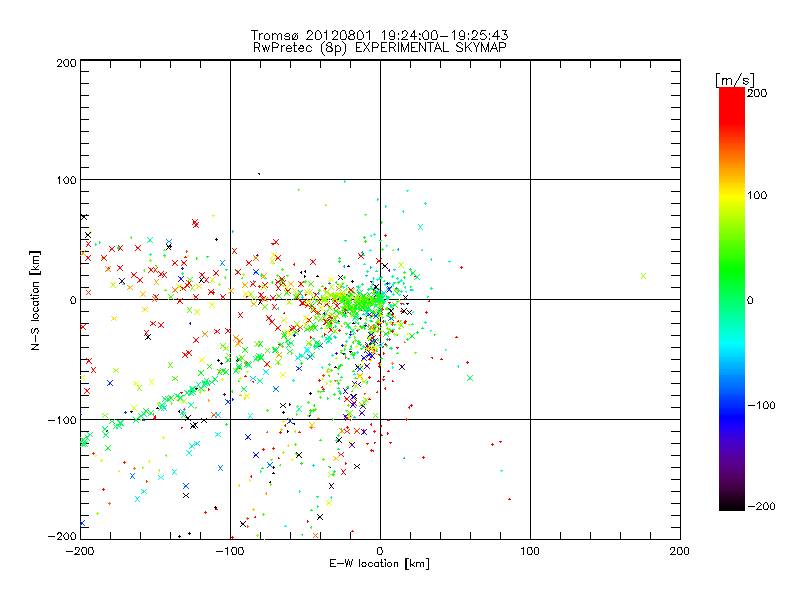Click the x-axis tick label '0'
Screen dimensions: 800x600
tap(380, 551)
